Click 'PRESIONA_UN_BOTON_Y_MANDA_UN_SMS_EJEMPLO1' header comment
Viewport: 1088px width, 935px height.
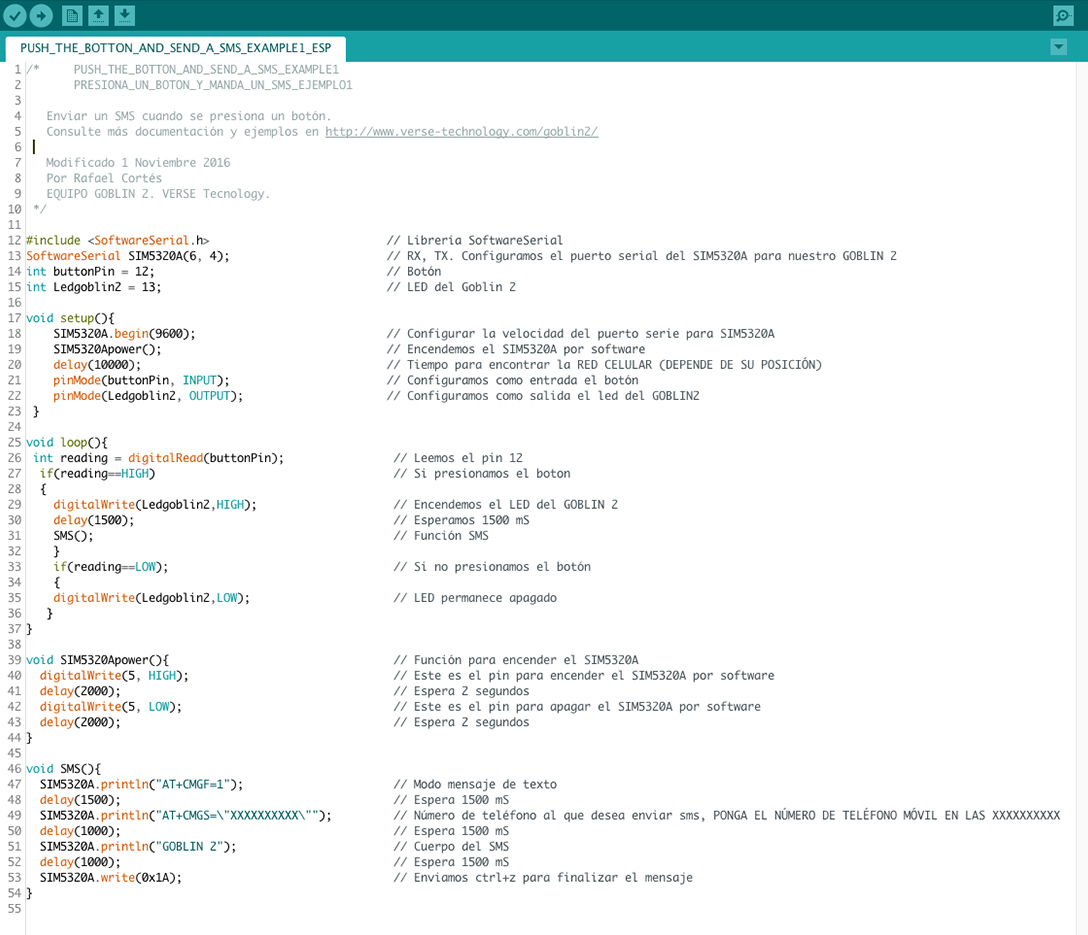click(213, 85)
